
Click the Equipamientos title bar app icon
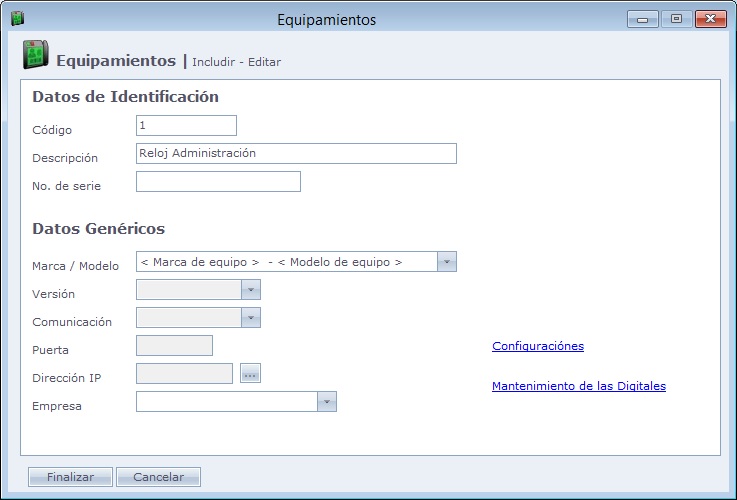tap(17, 19)
